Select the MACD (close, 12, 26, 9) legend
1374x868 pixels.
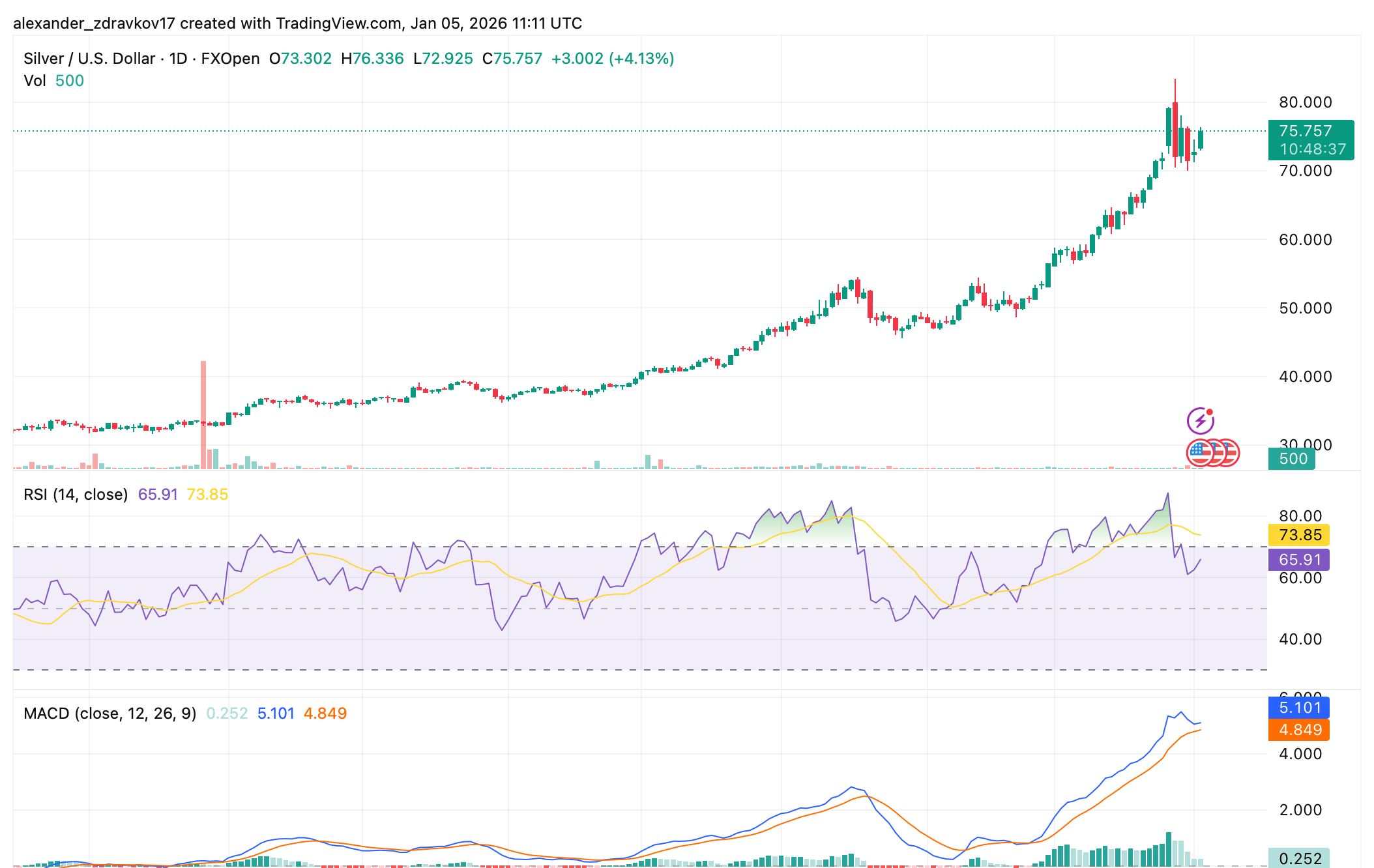[x=110, y=714]
